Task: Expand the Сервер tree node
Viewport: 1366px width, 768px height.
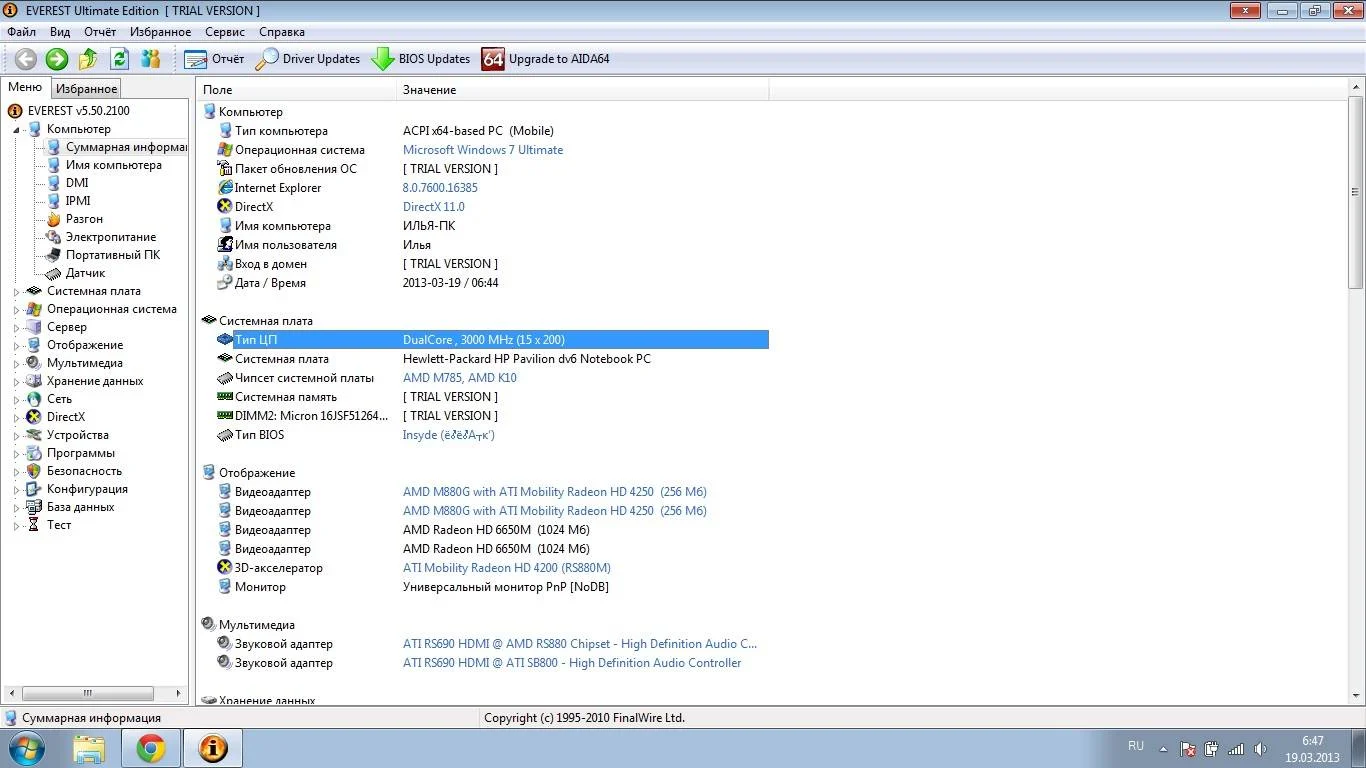Action: click(16, 328)
